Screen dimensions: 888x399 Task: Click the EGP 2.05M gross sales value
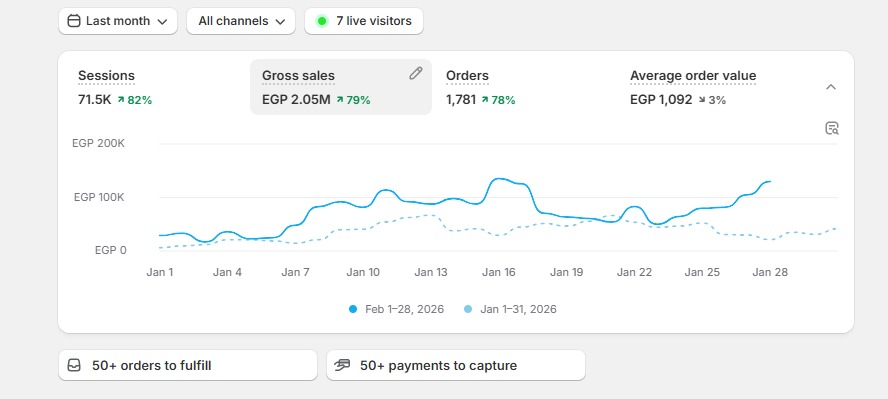pyautogui.click(x=296, y=100)
